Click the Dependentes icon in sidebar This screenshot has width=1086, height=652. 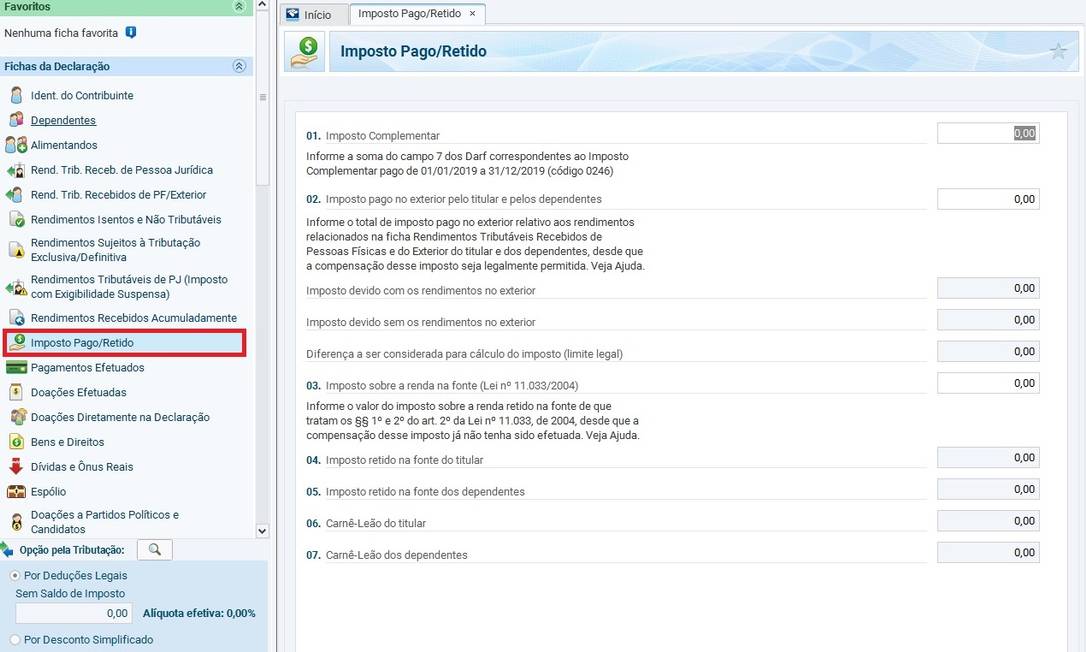(16, 120)
